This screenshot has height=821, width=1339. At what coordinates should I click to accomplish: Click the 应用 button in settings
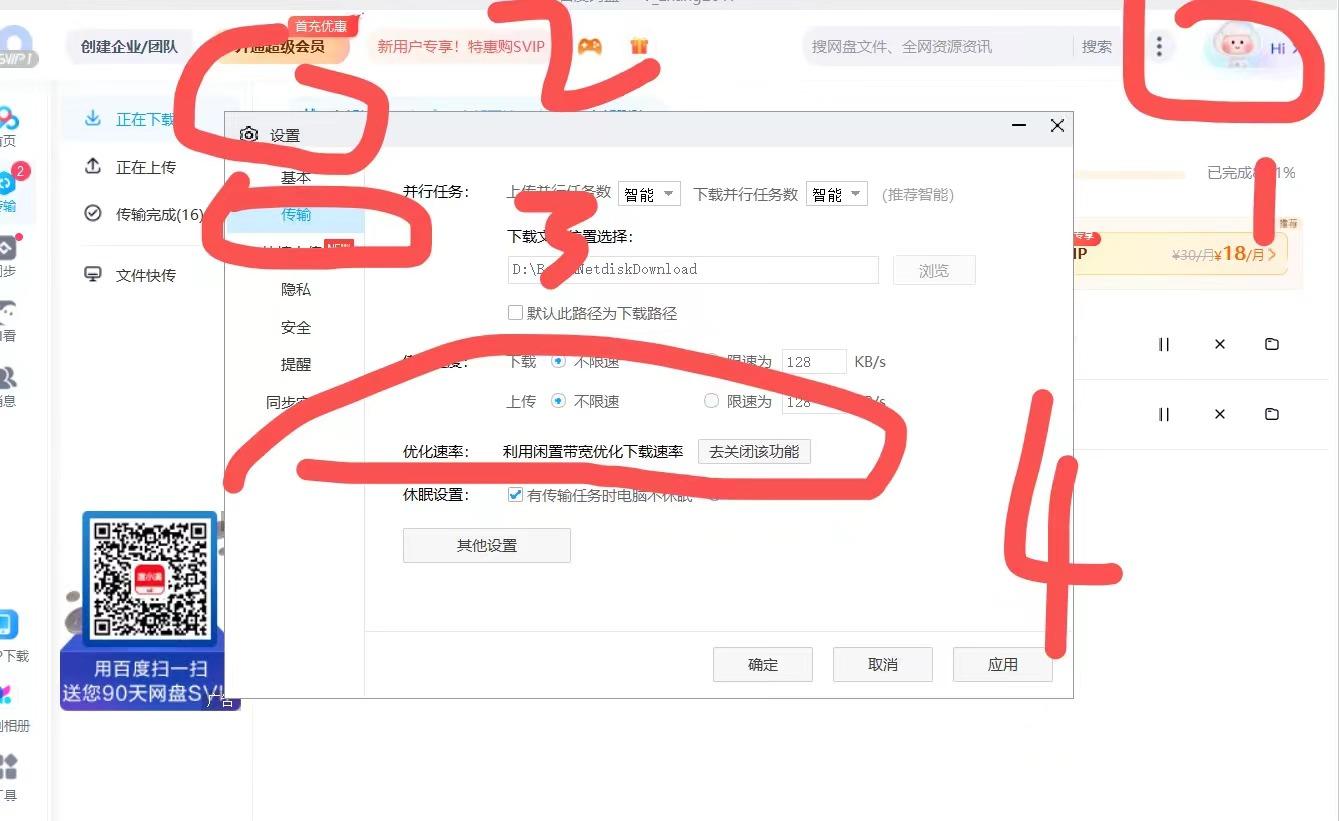(1002, 665)
